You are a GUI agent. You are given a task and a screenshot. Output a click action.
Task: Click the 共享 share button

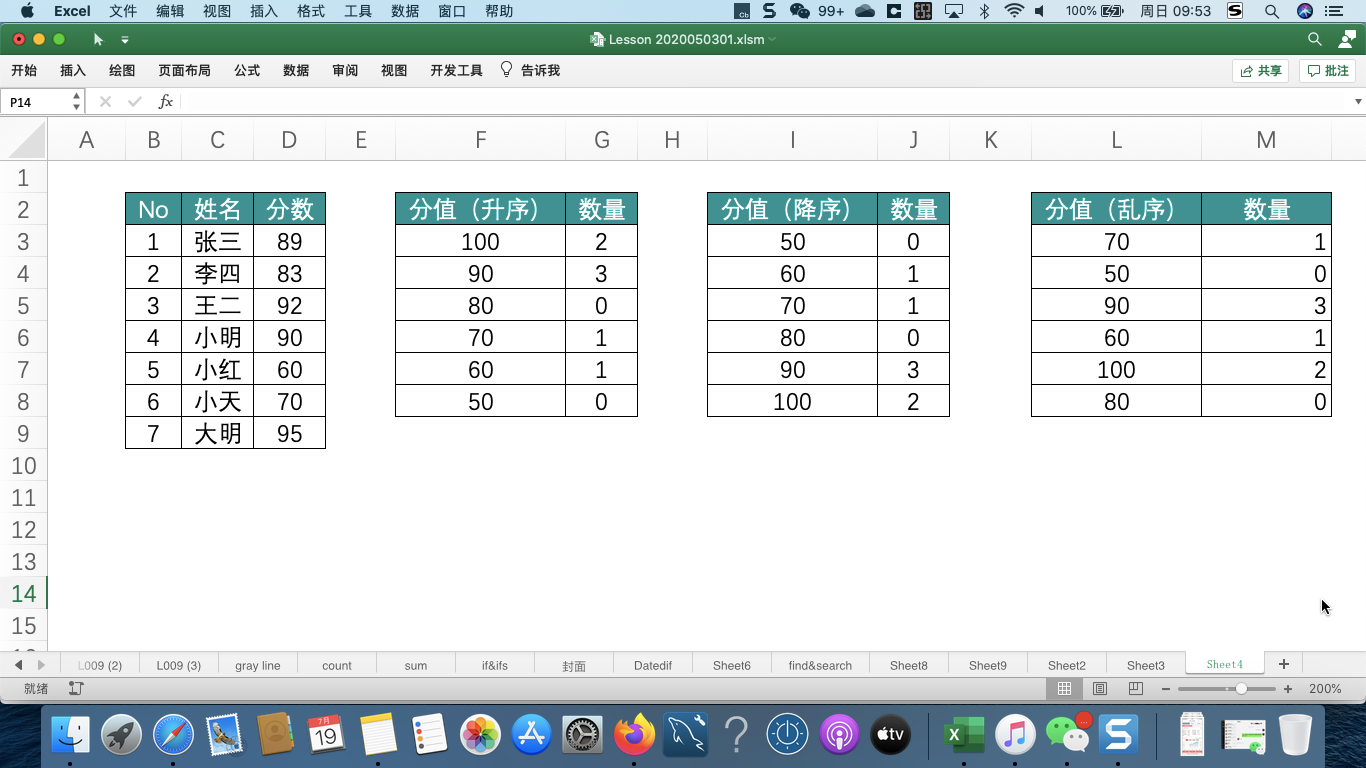pos(1261,71)
